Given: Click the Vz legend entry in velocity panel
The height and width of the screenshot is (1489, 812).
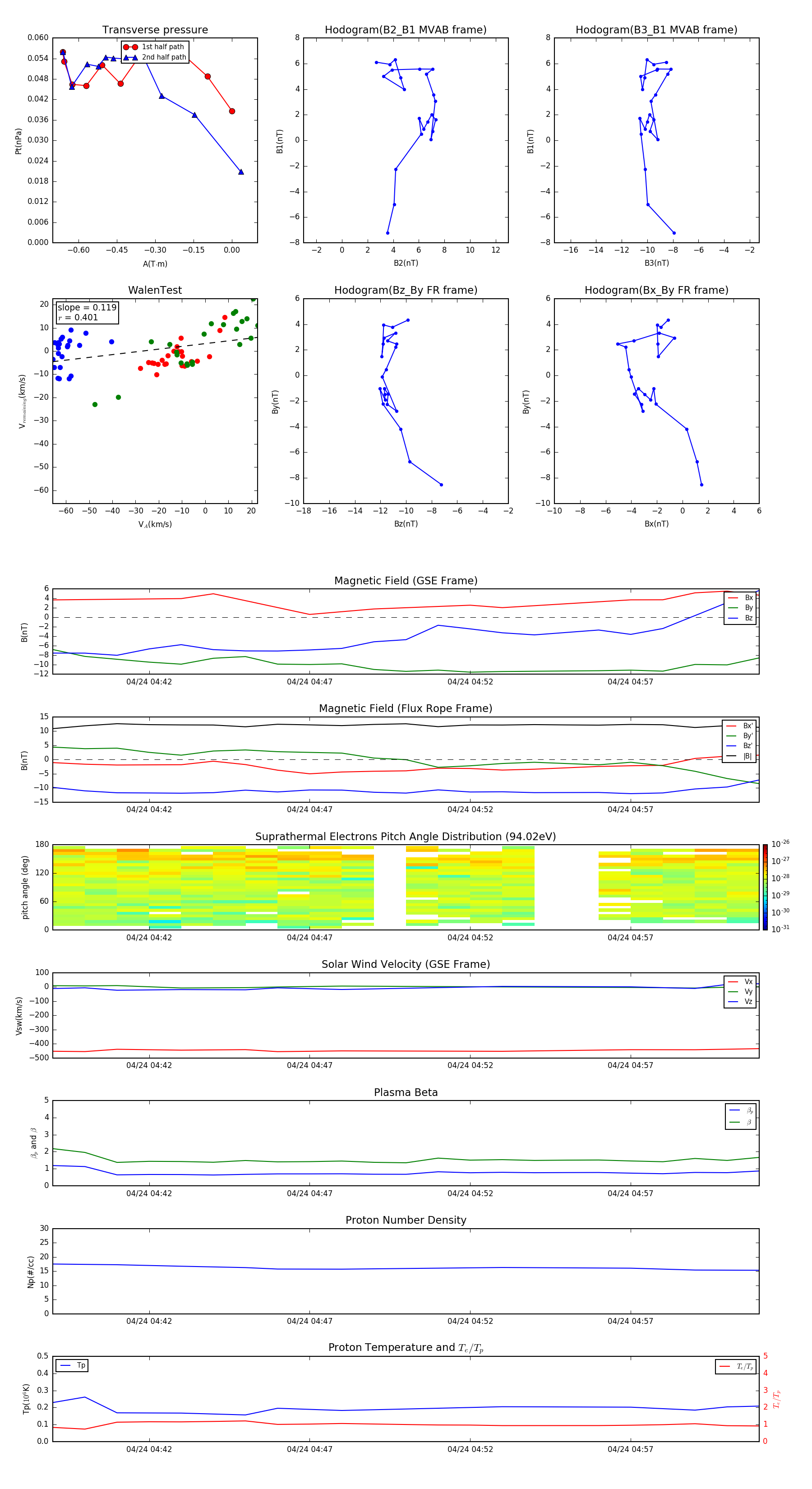Looking at the screenshot, I should coord(740,1002).
